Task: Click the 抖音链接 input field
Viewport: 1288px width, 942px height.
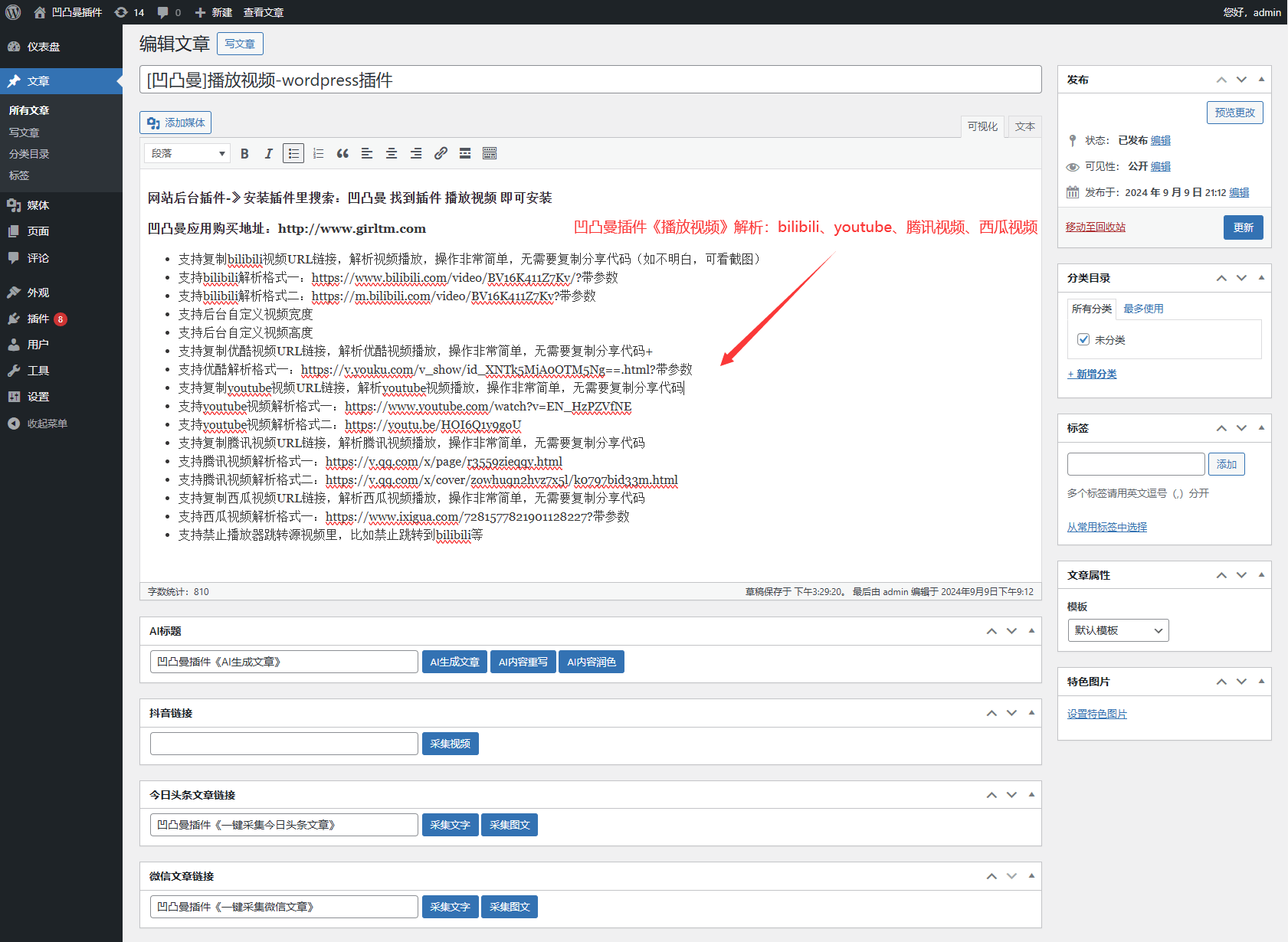Action: 284,744
